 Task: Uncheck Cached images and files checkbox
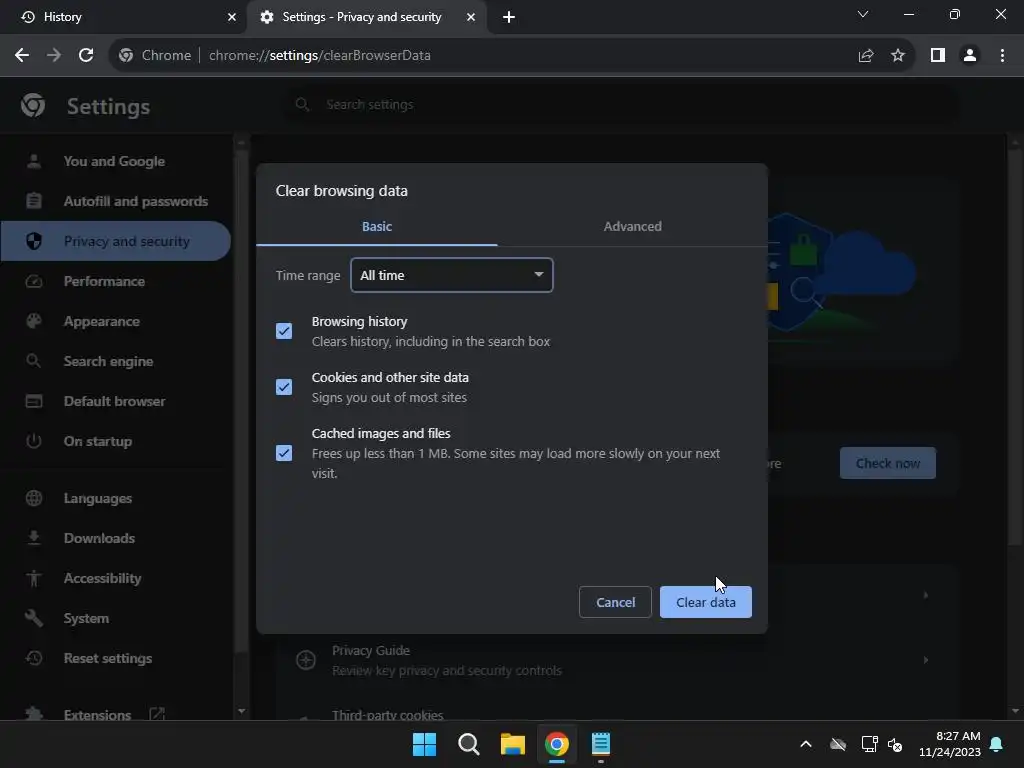284,453
